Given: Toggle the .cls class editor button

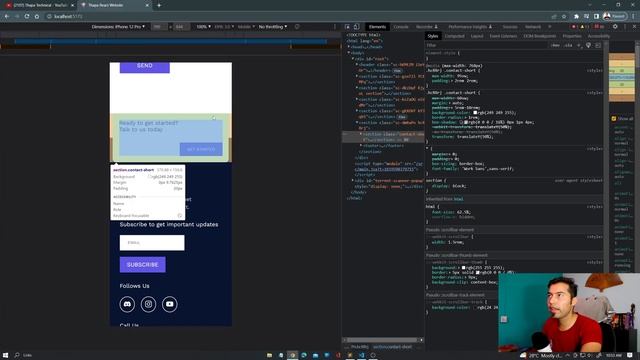Looking at the screenshot, I should coord(568,45).
